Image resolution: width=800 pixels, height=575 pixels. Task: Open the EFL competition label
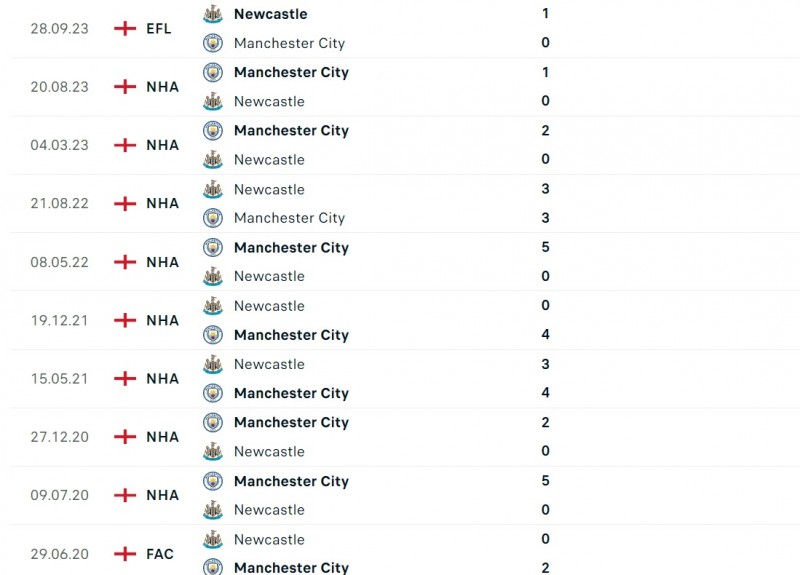(158, 29)
